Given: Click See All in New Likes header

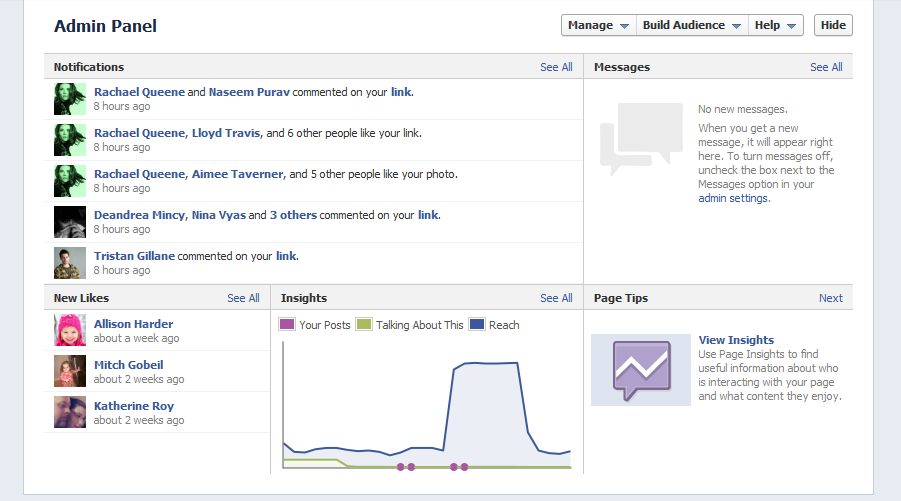Looking at the screenshot, I should coord(243,298).
